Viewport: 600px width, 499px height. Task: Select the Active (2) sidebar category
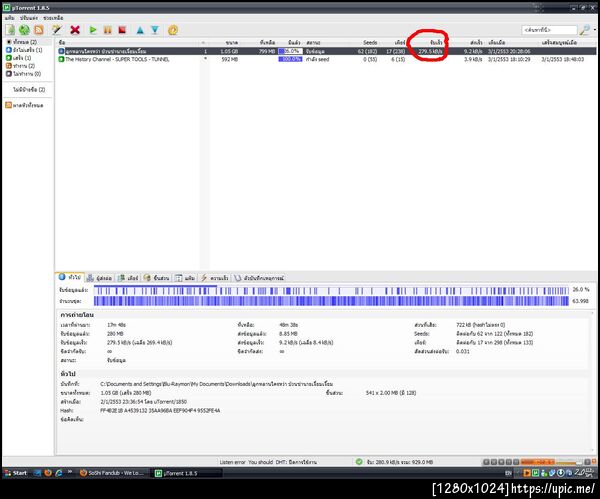click(24, 66)
